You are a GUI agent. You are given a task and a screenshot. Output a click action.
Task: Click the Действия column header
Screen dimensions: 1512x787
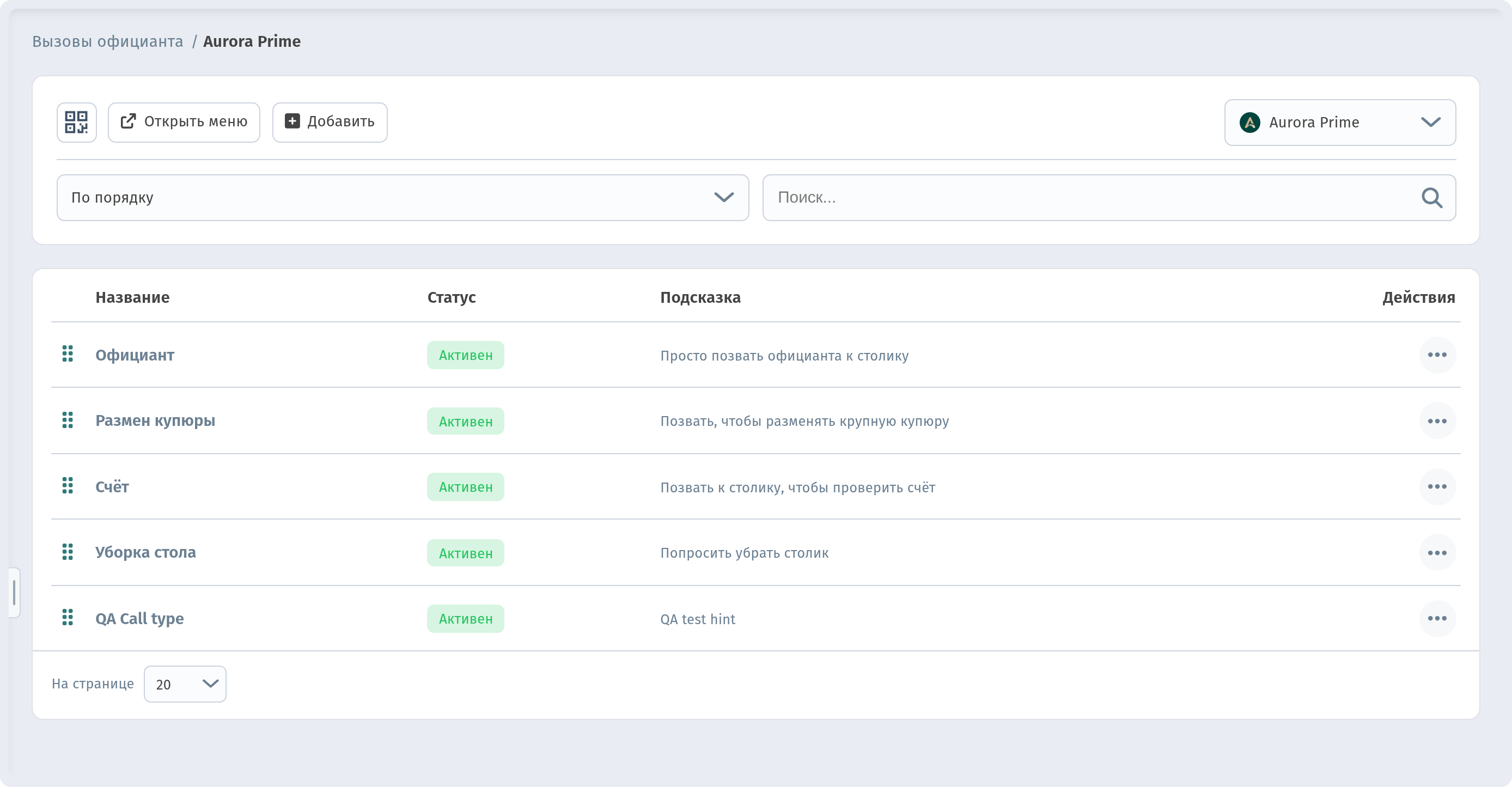tap(1419, 297)
